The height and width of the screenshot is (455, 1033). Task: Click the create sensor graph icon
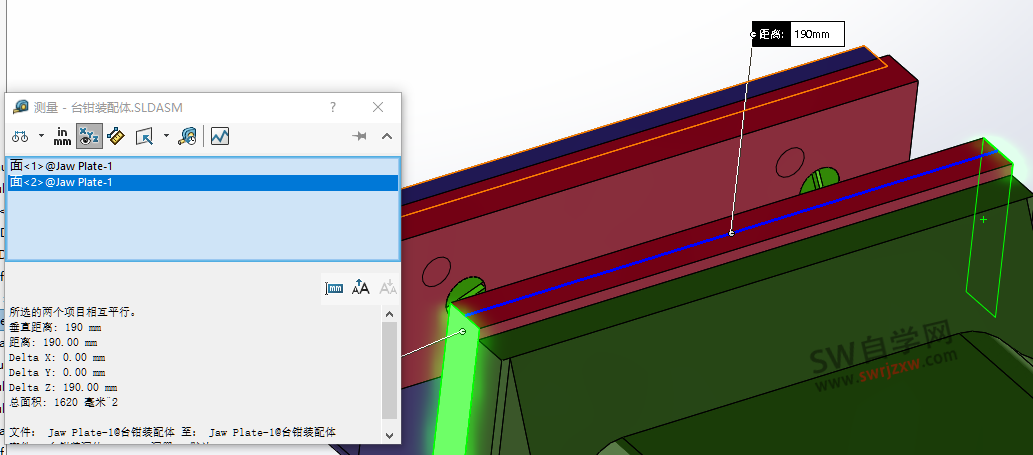click(x=220, y=136)
